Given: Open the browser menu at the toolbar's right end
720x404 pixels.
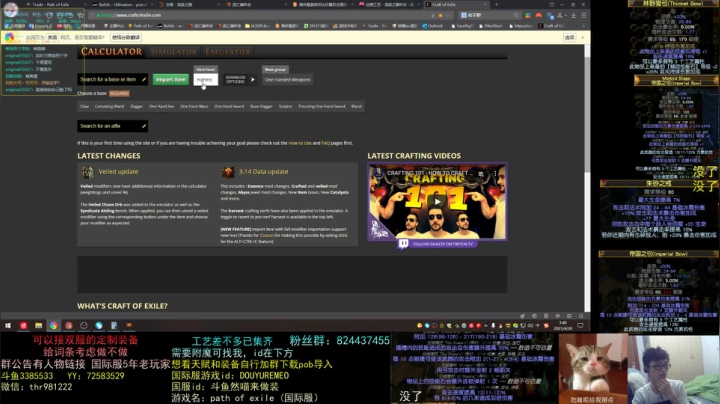Looking at the screenshot, I should (584, 15).
